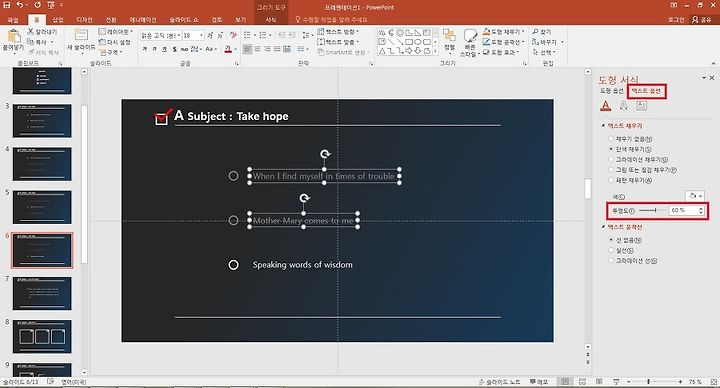Open Textbox layout icon in format pane
Image resolution: width=720 pixels, height=388 pixels.
[x=641, y=106]
